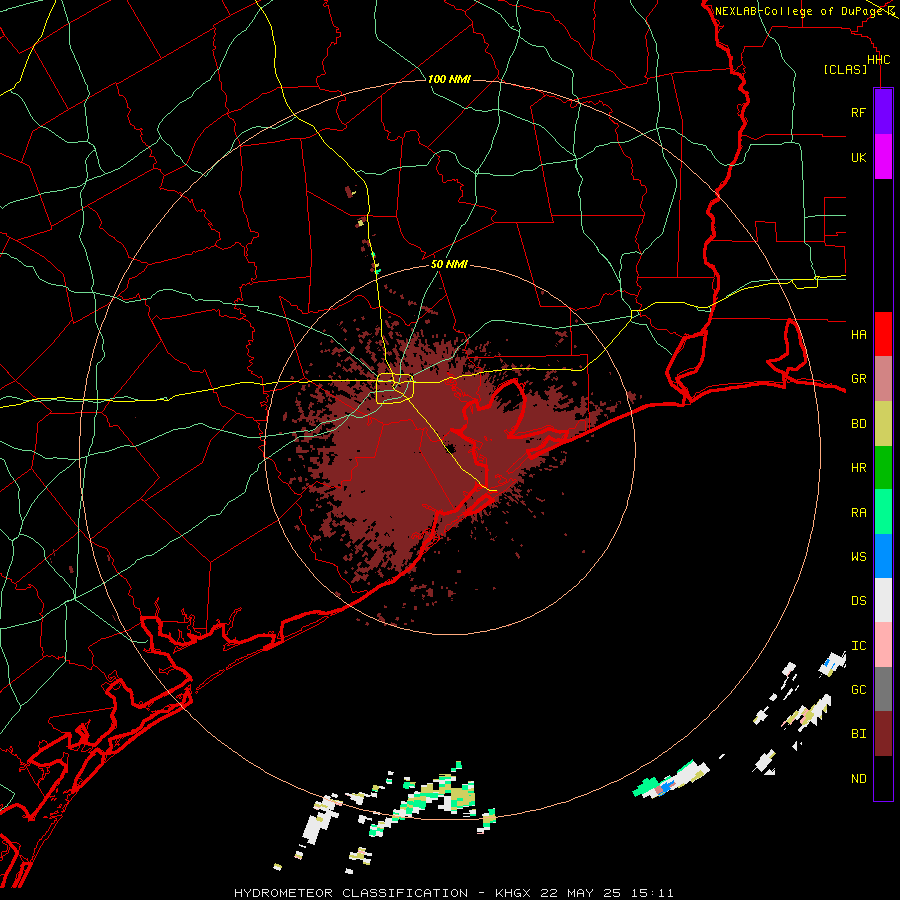Click the HHC product code text
Image resolution: width=900 pixels, height=900 pixels.
point(878,60)
